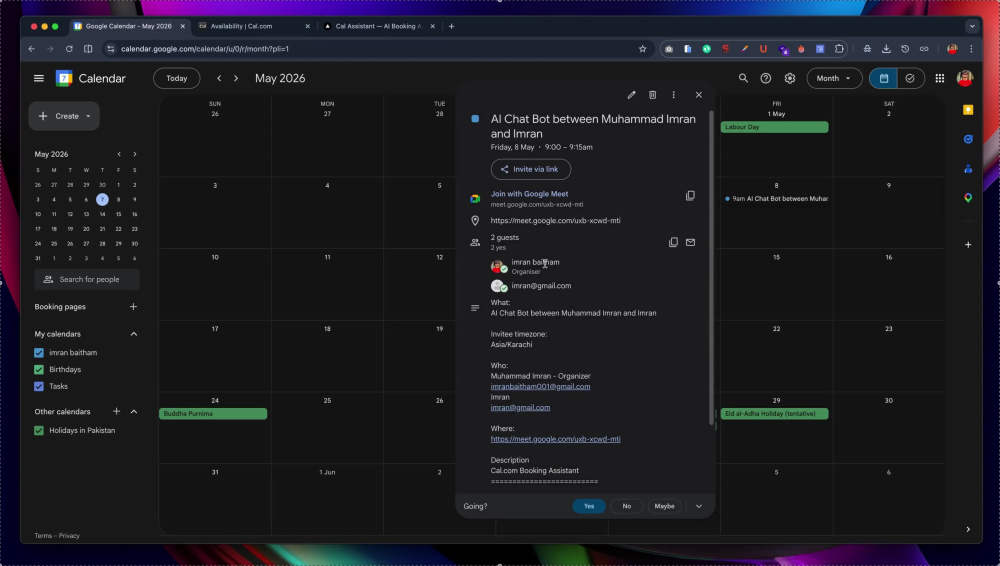Image resolution: width=1000 pixels, height=566 pixels.
Task: Open Privacy link at bottom left
Action: pyautogui.click(x=69, y=536)
